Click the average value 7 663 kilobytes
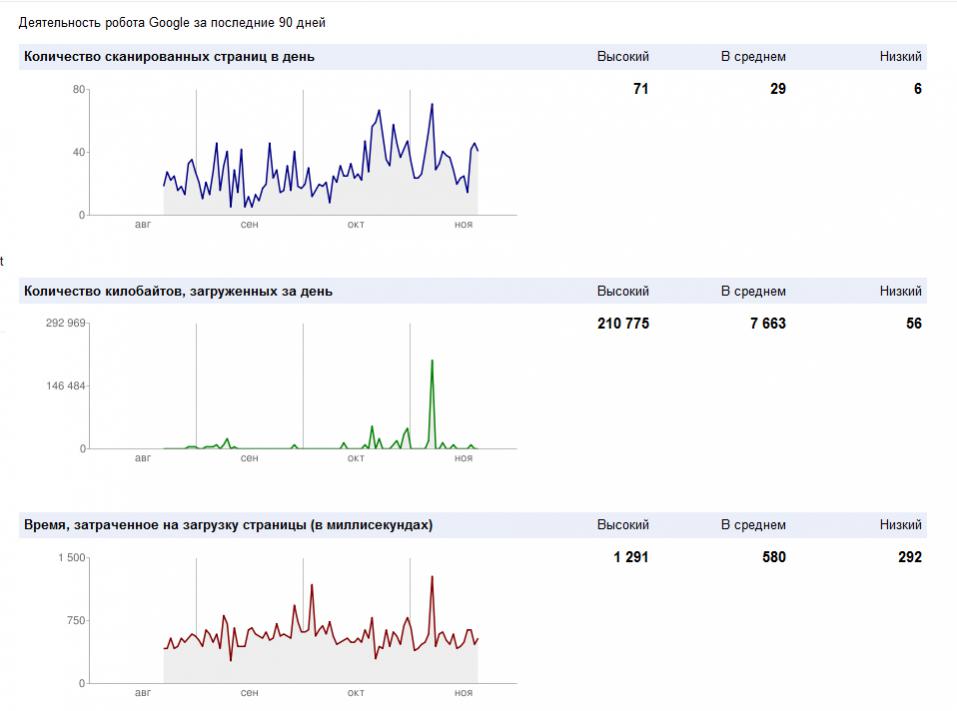 [x=767, y=323]
